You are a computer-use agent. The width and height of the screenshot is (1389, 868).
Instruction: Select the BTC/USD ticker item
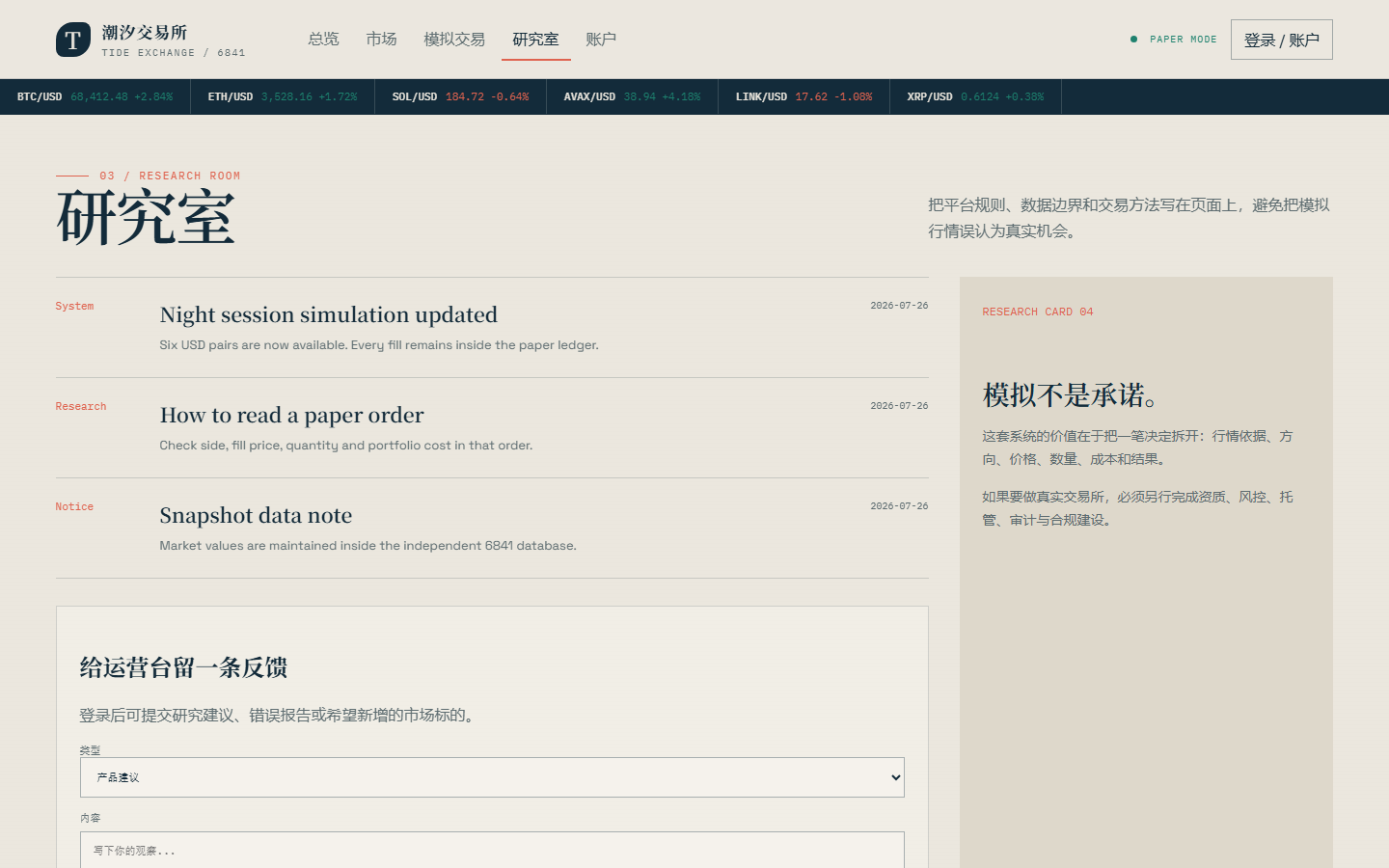[95, 96]
